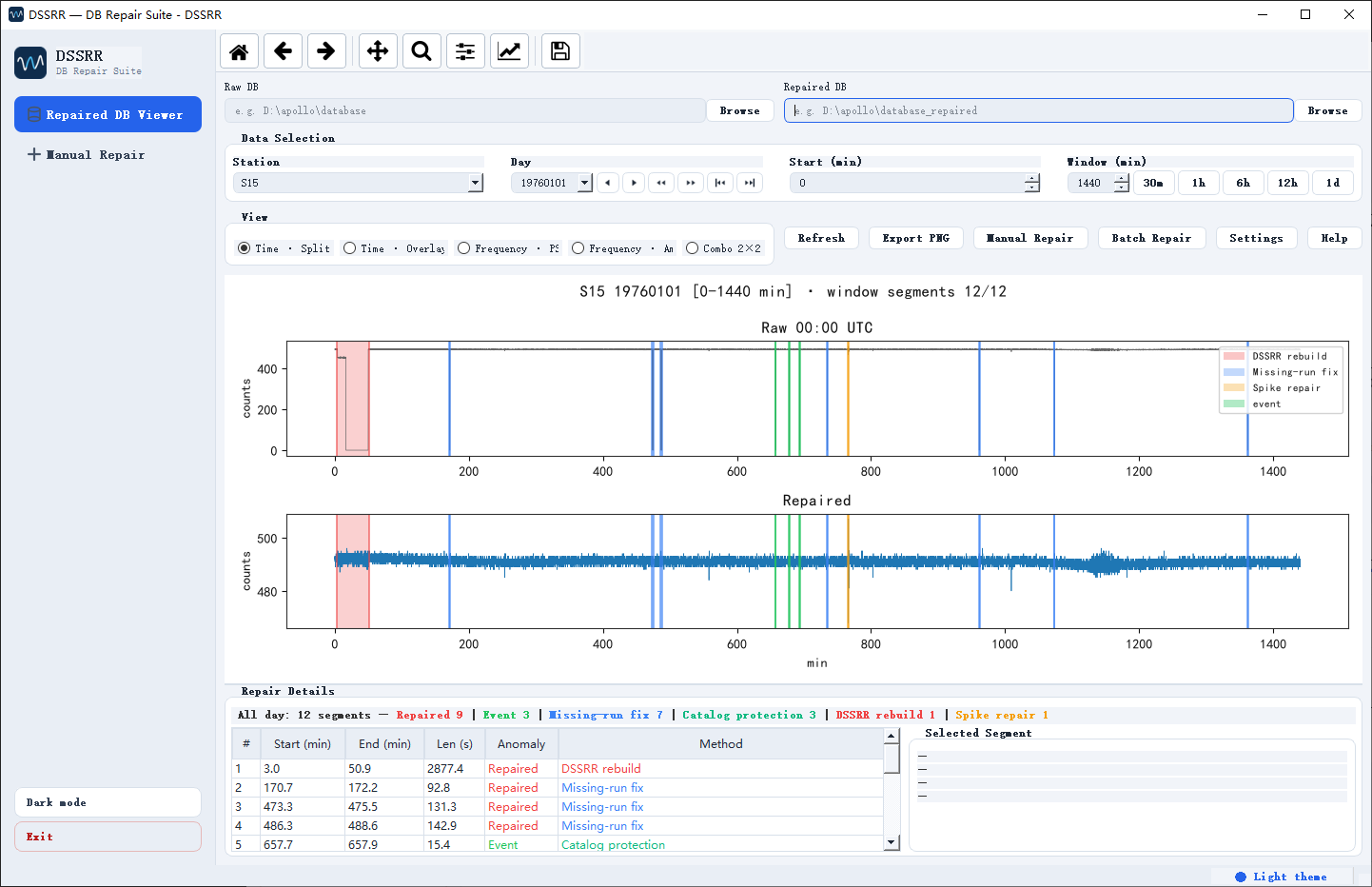Set window to 6h preset
Image resolution: width=1372 pixels, height=887 pixels.
[1244, 183]
